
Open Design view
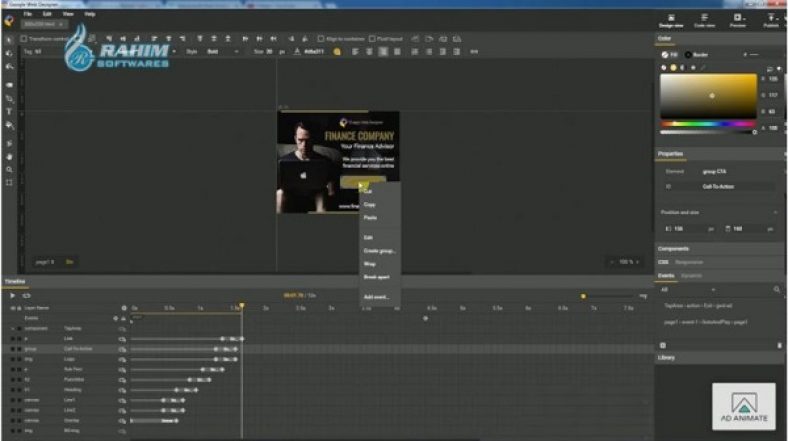[671, 19]
